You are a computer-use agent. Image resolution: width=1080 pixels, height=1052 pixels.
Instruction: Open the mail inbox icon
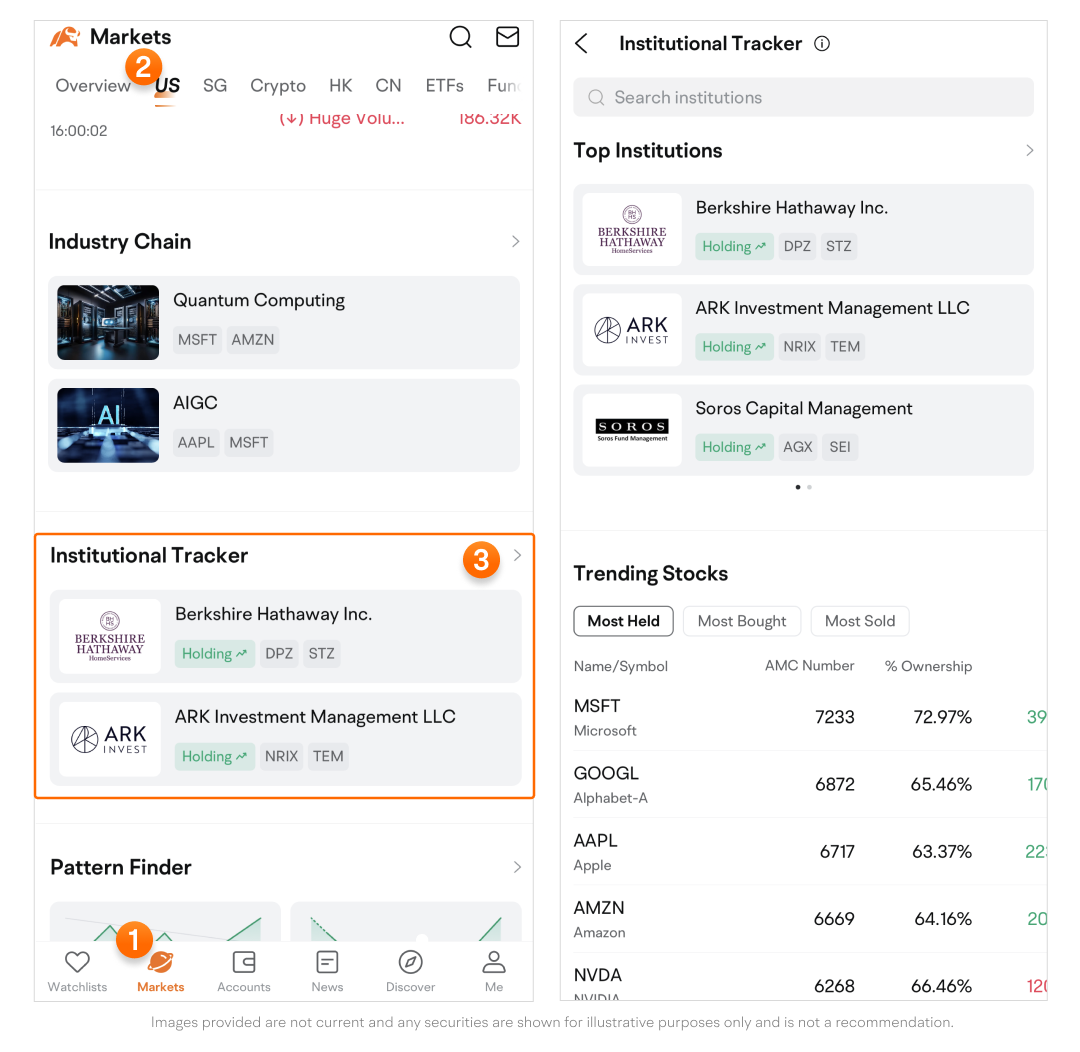point(507,37)
